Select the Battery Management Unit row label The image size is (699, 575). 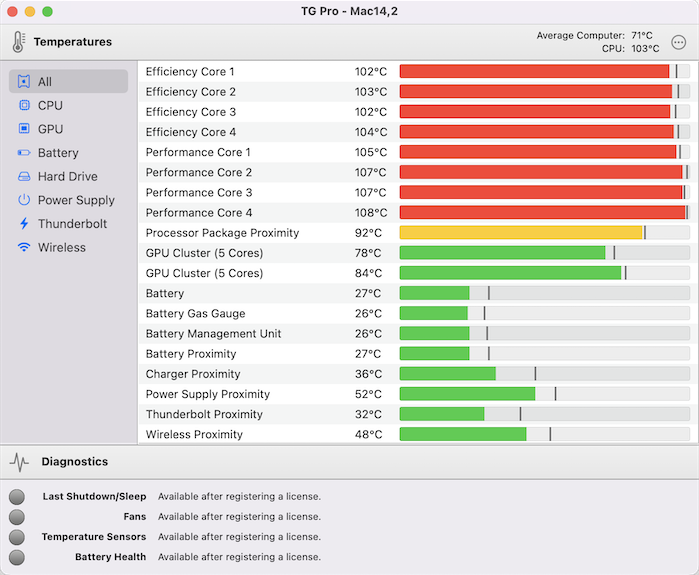213,334
